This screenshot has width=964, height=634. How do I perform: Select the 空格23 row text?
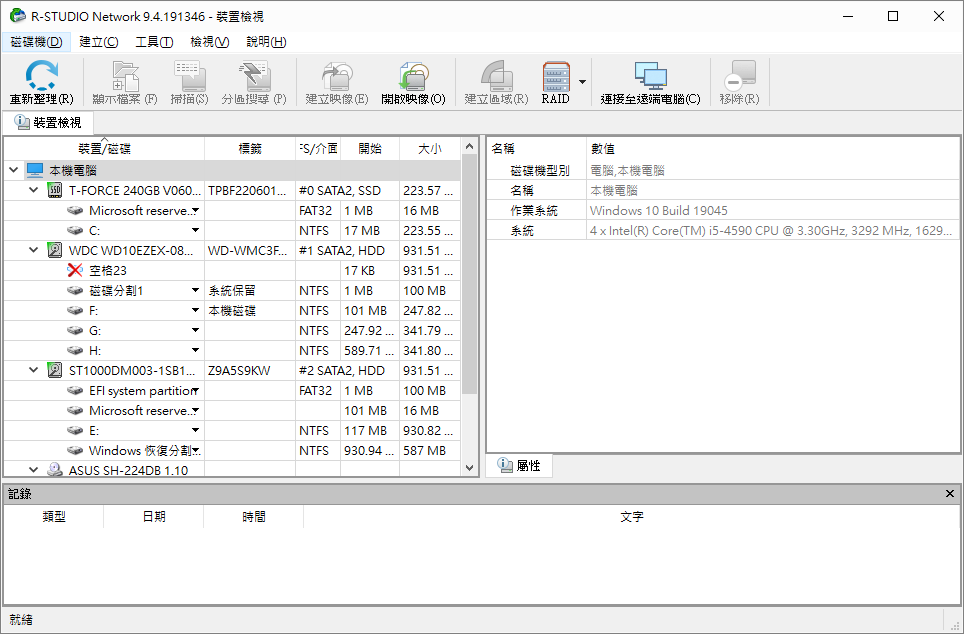point(108,271)
